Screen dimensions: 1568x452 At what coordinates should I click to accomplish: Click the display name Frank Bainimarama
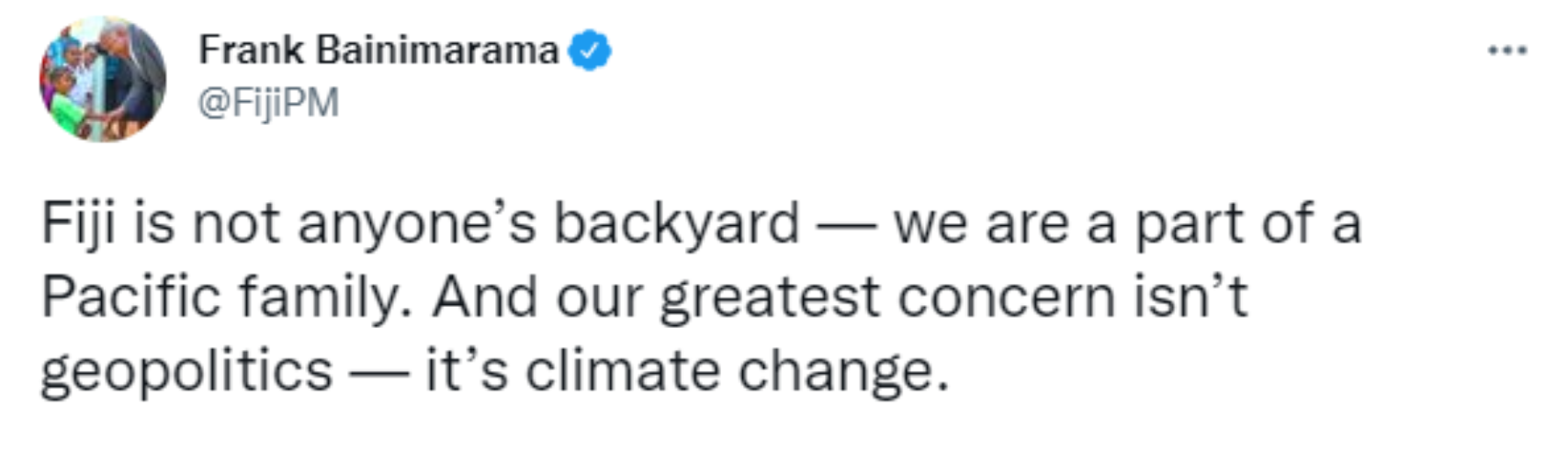click(x=378, y=51)
